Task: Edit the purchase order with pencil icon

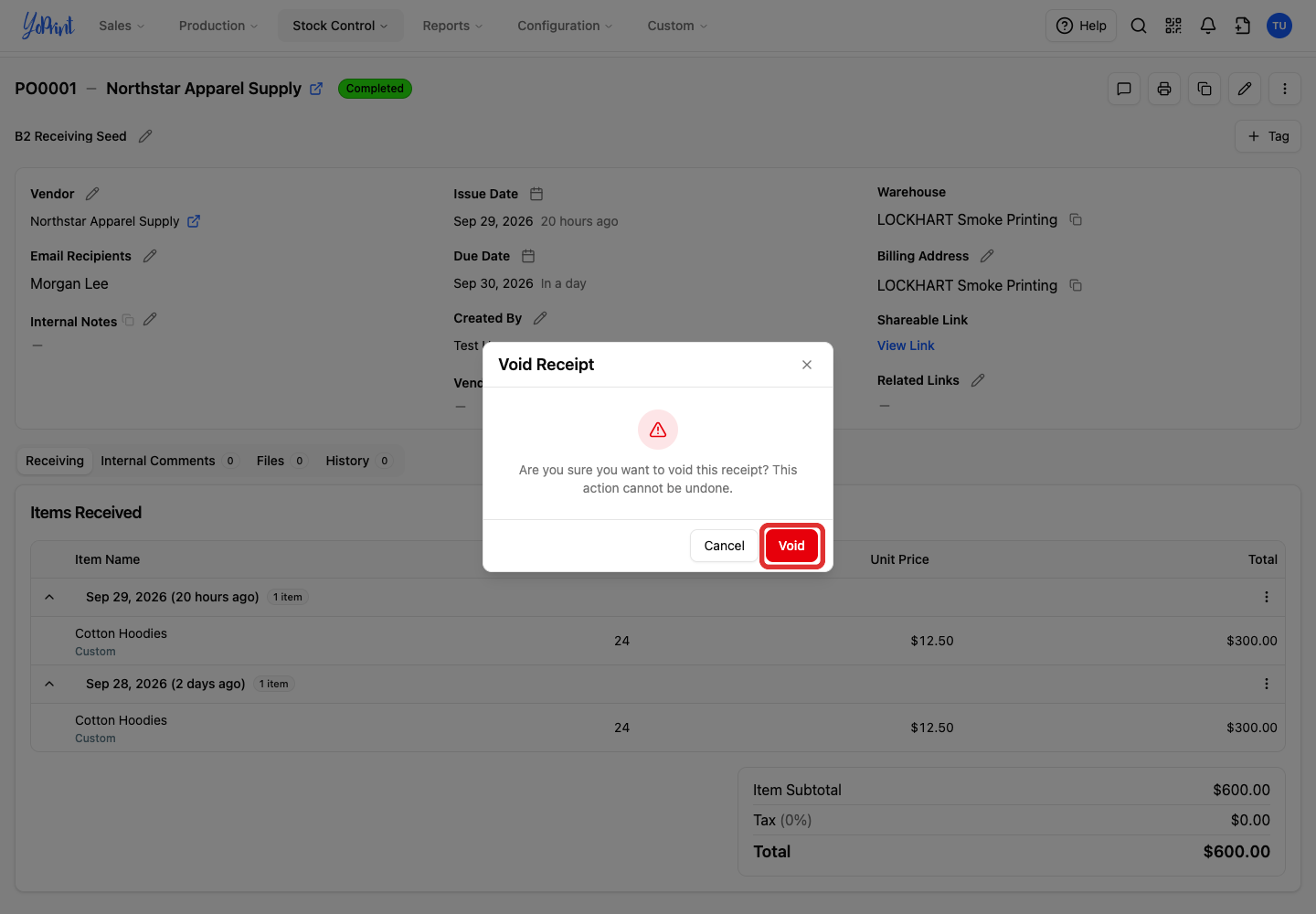Action: click(1245, 89)
